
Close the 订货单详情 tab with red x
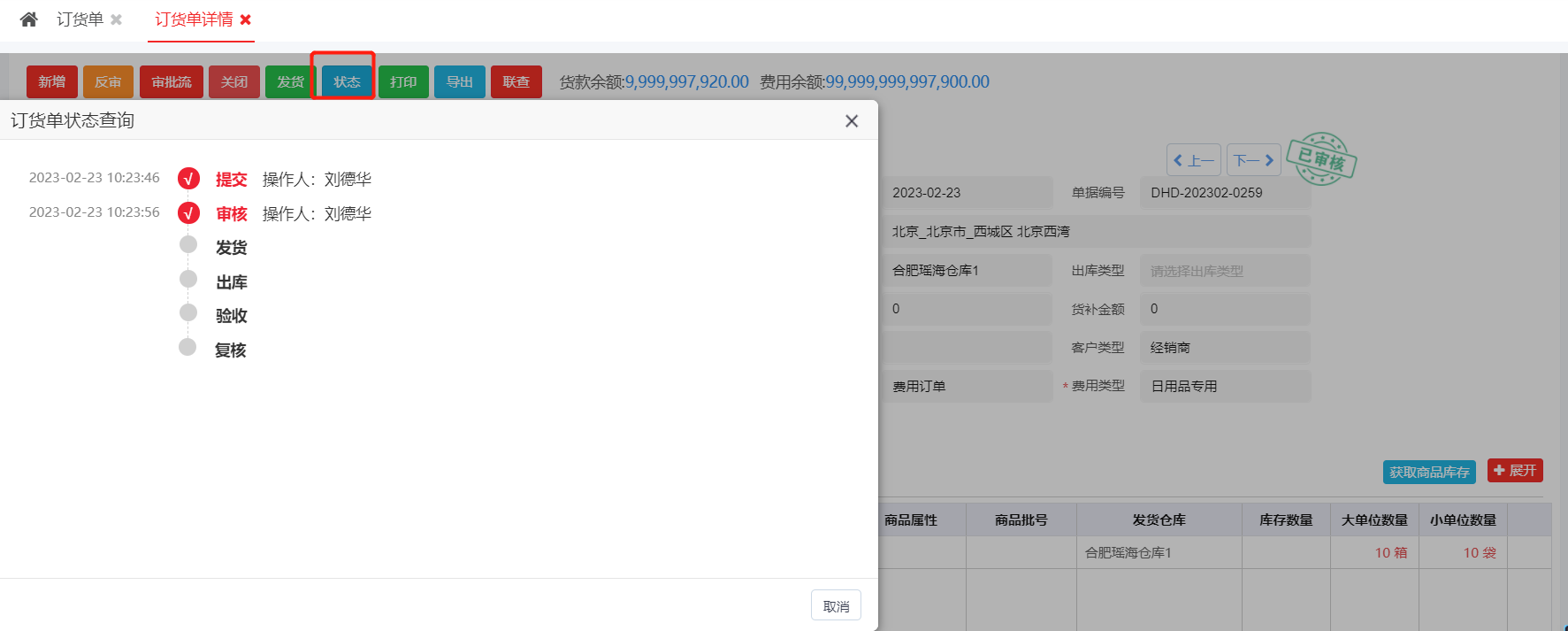point(246,19)
